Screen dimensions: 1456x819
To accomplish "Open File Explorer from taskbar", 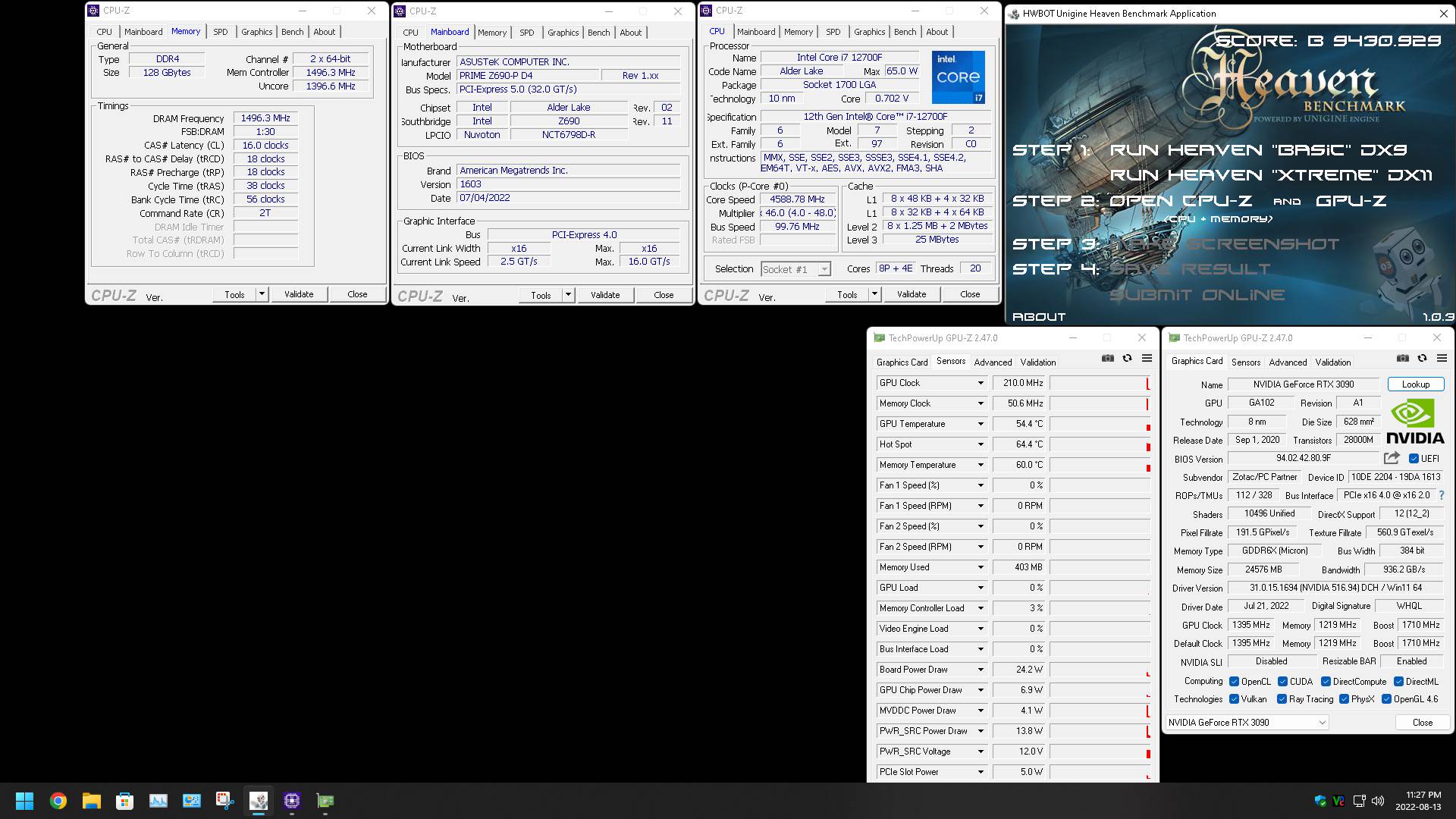I will coord(92,801).
